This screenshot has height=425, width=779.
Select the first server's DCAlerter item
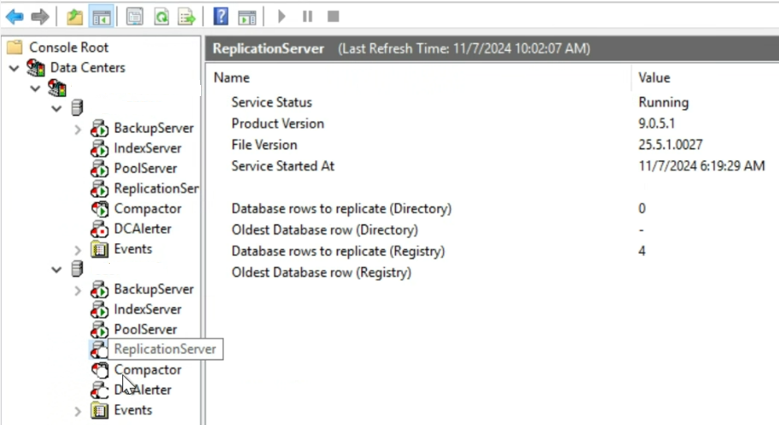[x=142, y=229]
